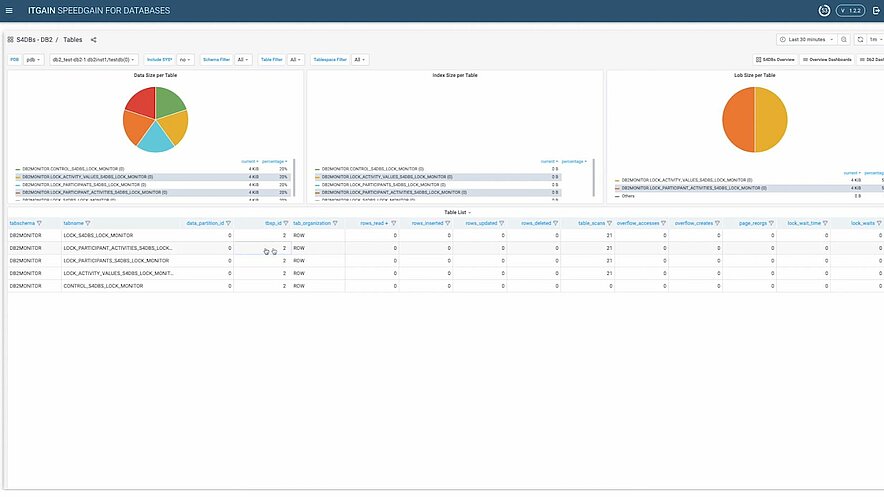Sort table by rows_read column header
The width and height of the screenshot is (884, 497).
pos(372,223)
